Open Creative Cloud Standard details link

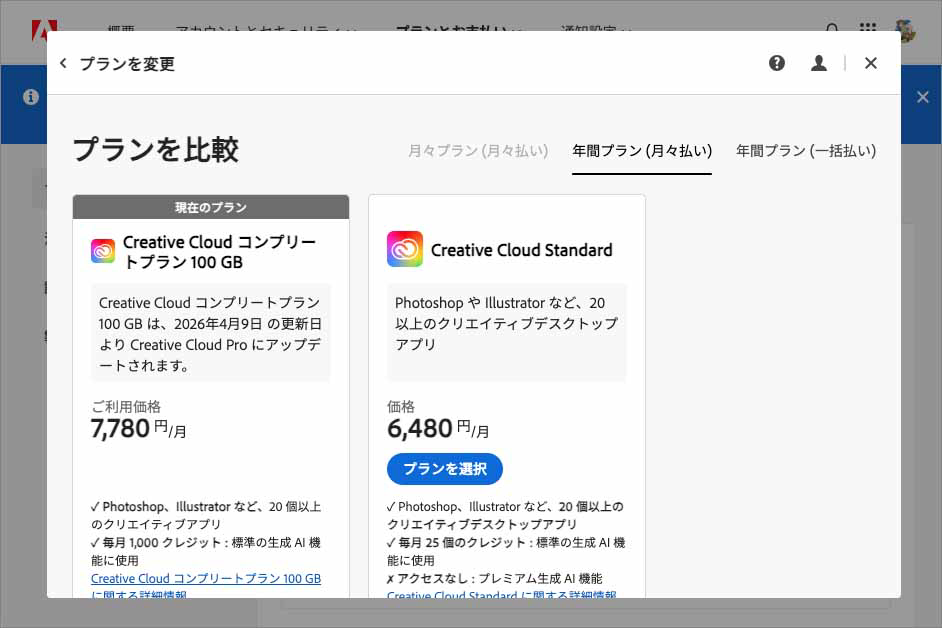point(501,596)
